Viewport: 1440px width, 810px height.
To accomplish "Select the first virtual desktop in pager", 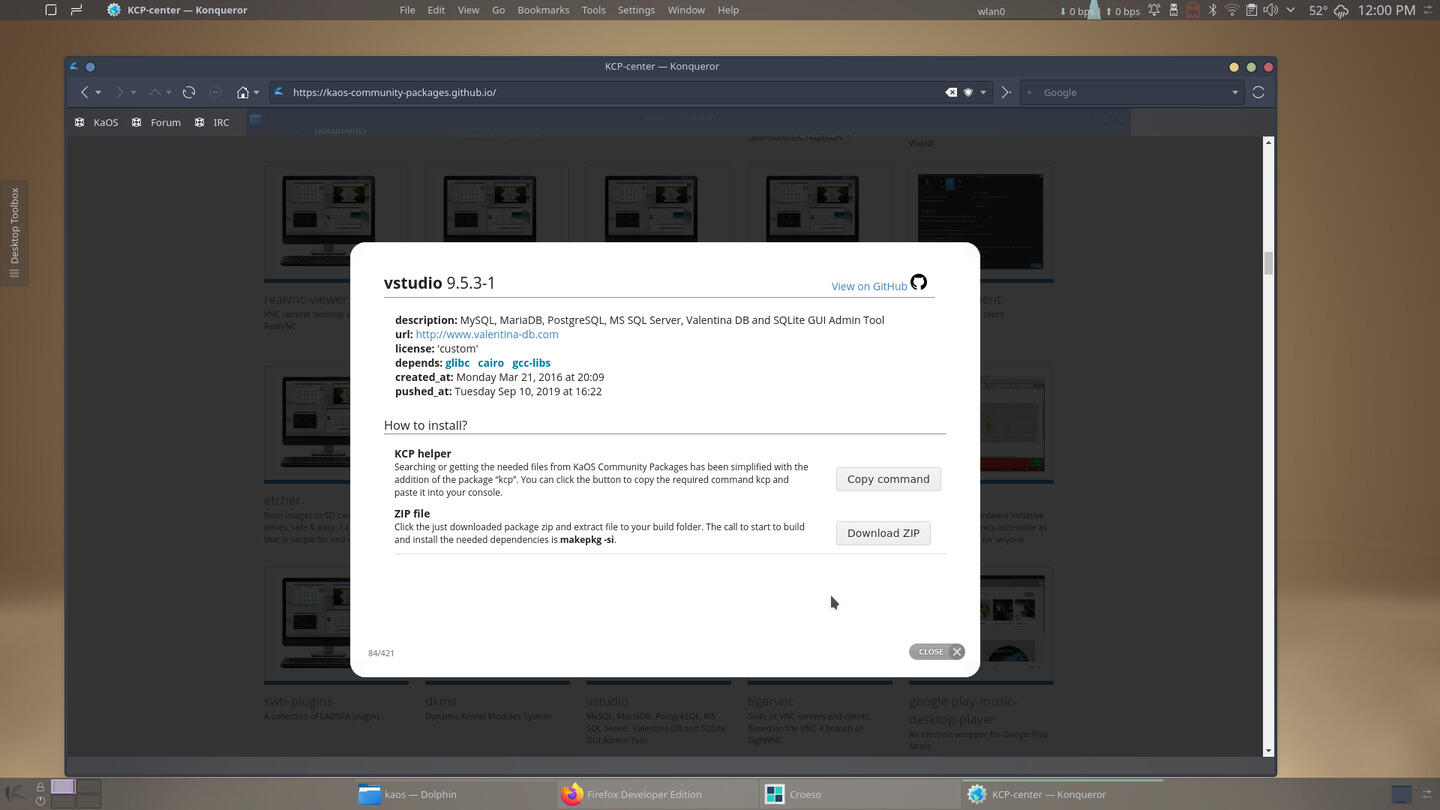I will [x=63, y=787].
